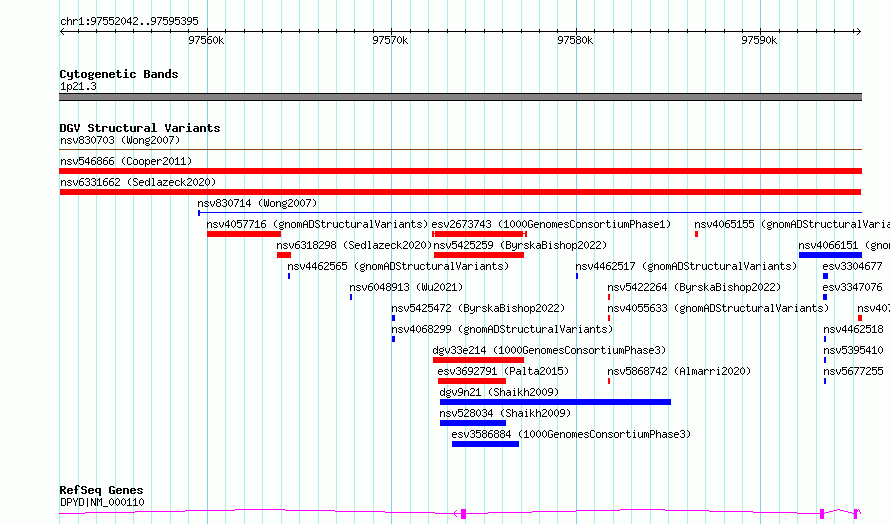Click the red bar under nsv4057716
890x524 pixels.
point(244,234)
